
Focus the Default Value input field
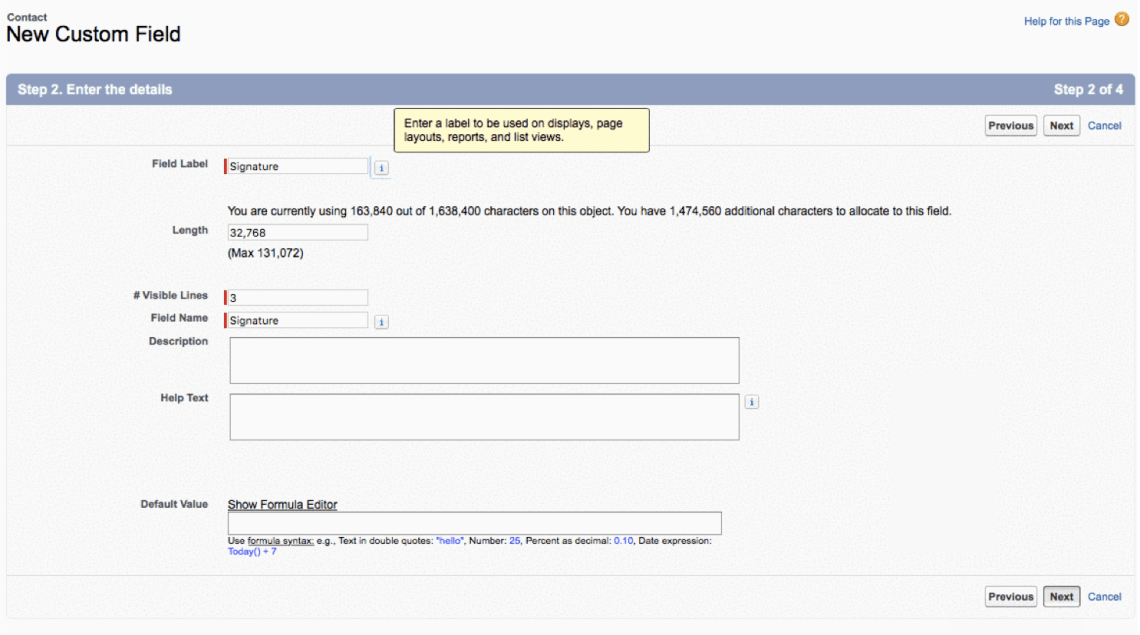tap(474, 523)
